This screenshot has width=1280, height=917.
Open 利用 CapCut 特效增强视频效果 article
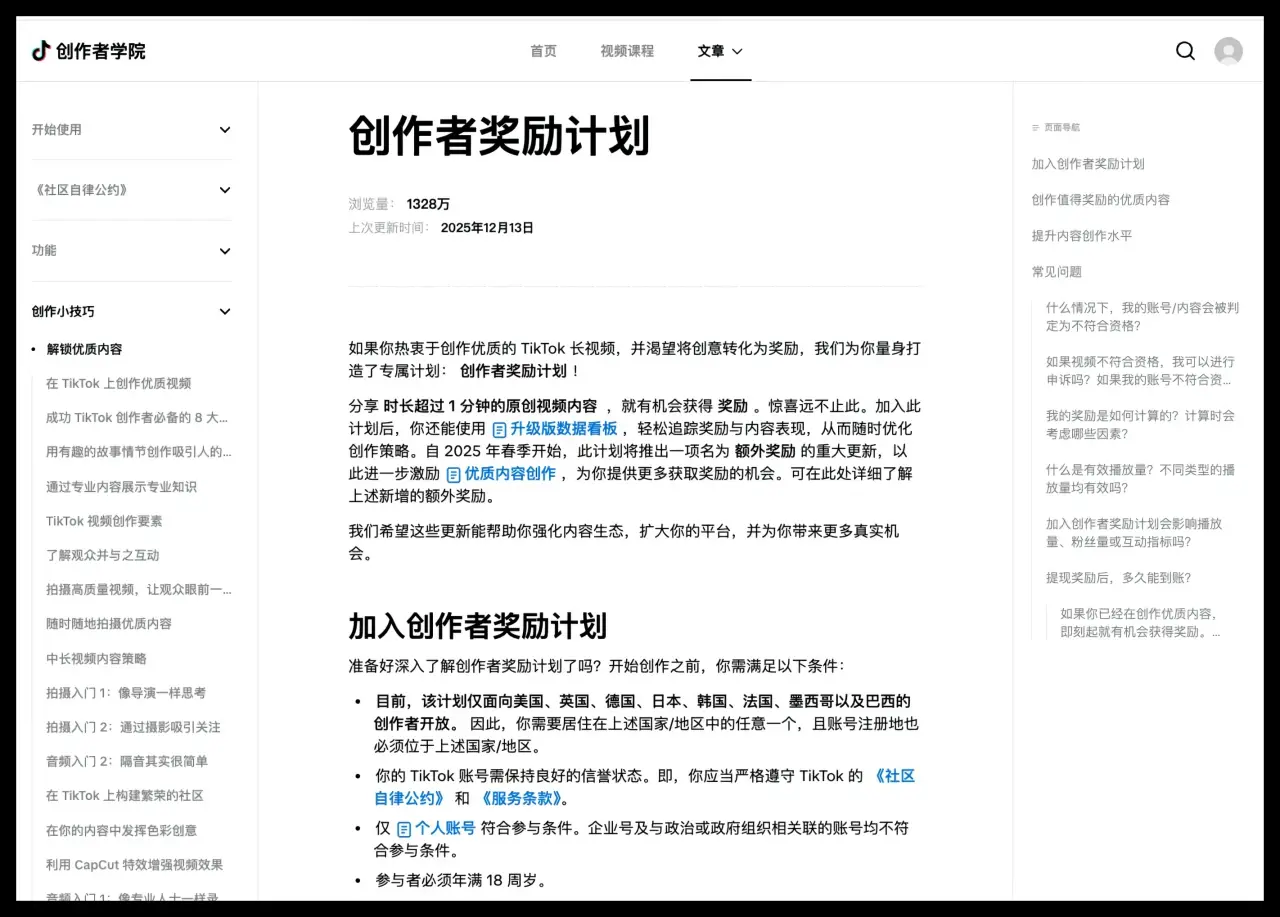tap(134, 865)
